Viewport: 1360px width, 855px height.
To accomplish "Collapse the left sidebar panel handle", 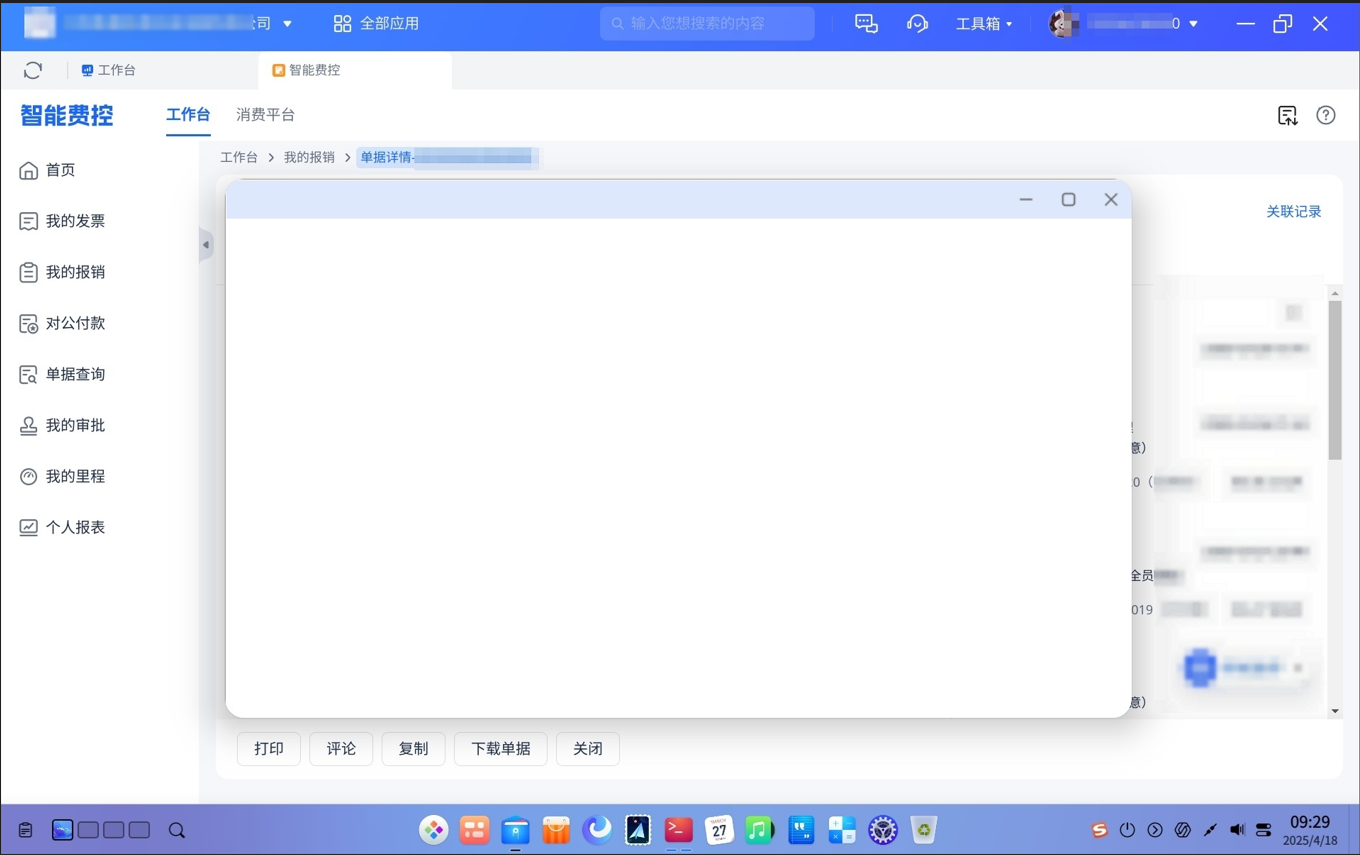I will 206,245.
